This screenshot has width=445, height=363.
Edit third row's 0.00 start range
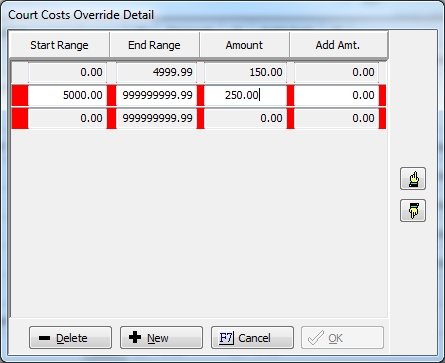67,118
